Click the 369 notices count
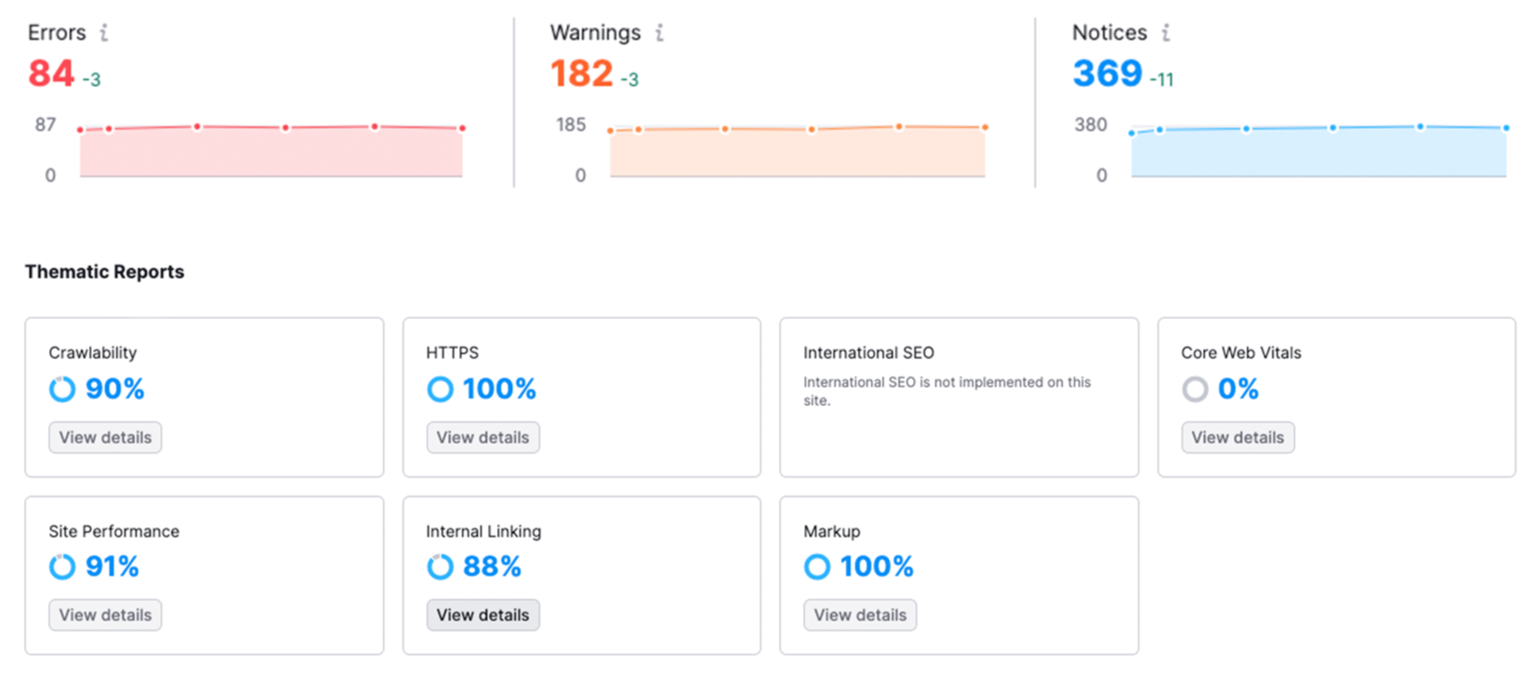The height and width of the screenshot is (696, 1535). click(1107, 74)
